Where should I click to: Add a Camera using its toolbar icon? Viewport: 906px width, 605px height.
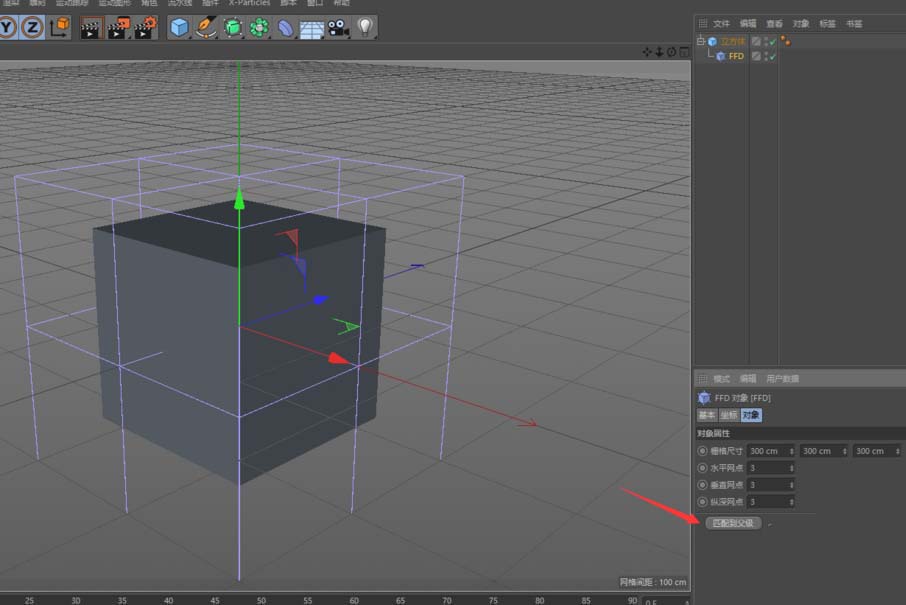(338, 27)
